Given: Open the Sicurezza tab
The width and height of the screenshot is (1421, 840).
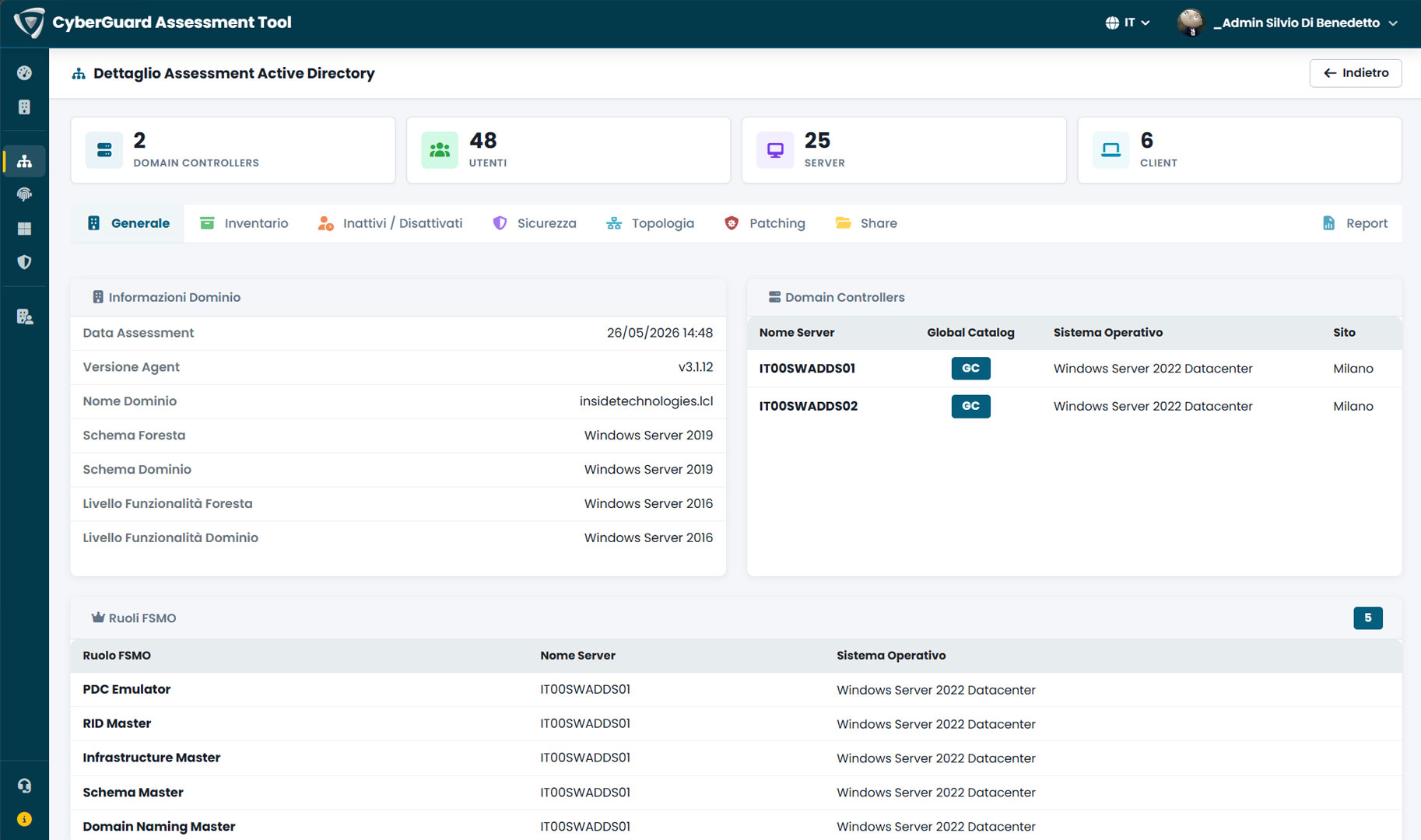Looking at the screenshot, I should click(x=535, y=223).
